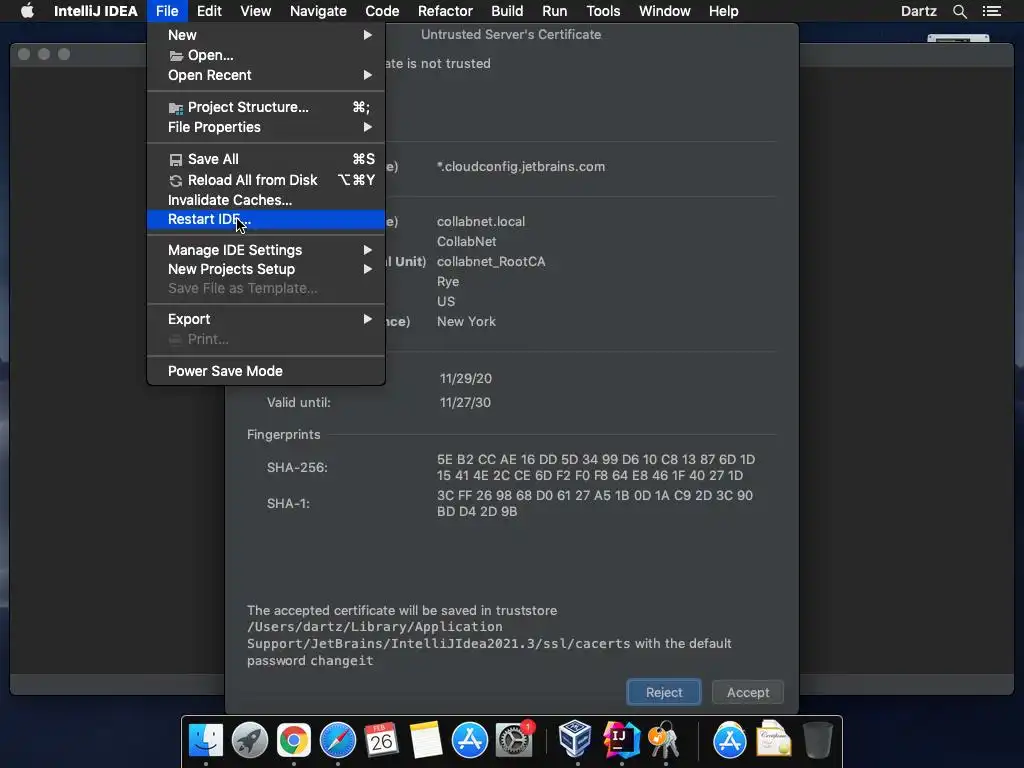Close the File menu in menu bar
The height and width of the screenshot is (768, 1024).
click(x=167, y=11)
